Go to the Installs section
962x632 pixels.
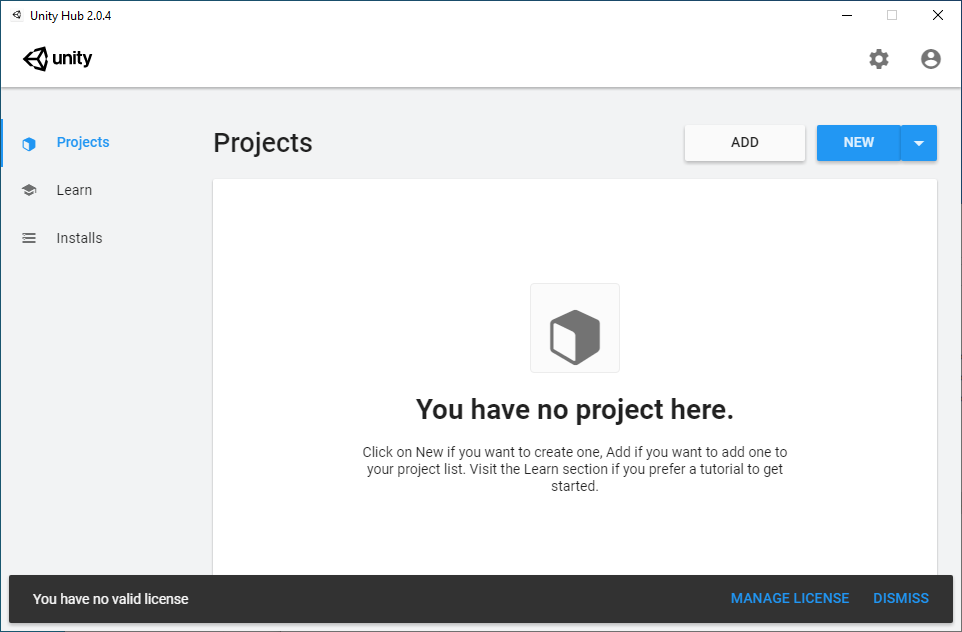point(79,238)
